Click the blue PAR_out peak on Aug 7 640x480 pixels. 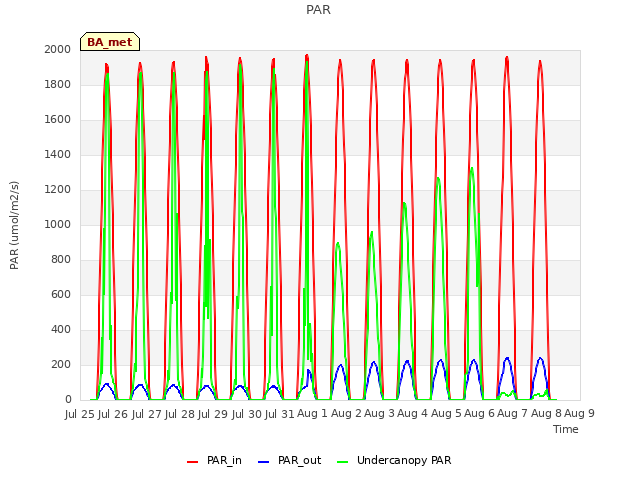click(x=540, y=358)
